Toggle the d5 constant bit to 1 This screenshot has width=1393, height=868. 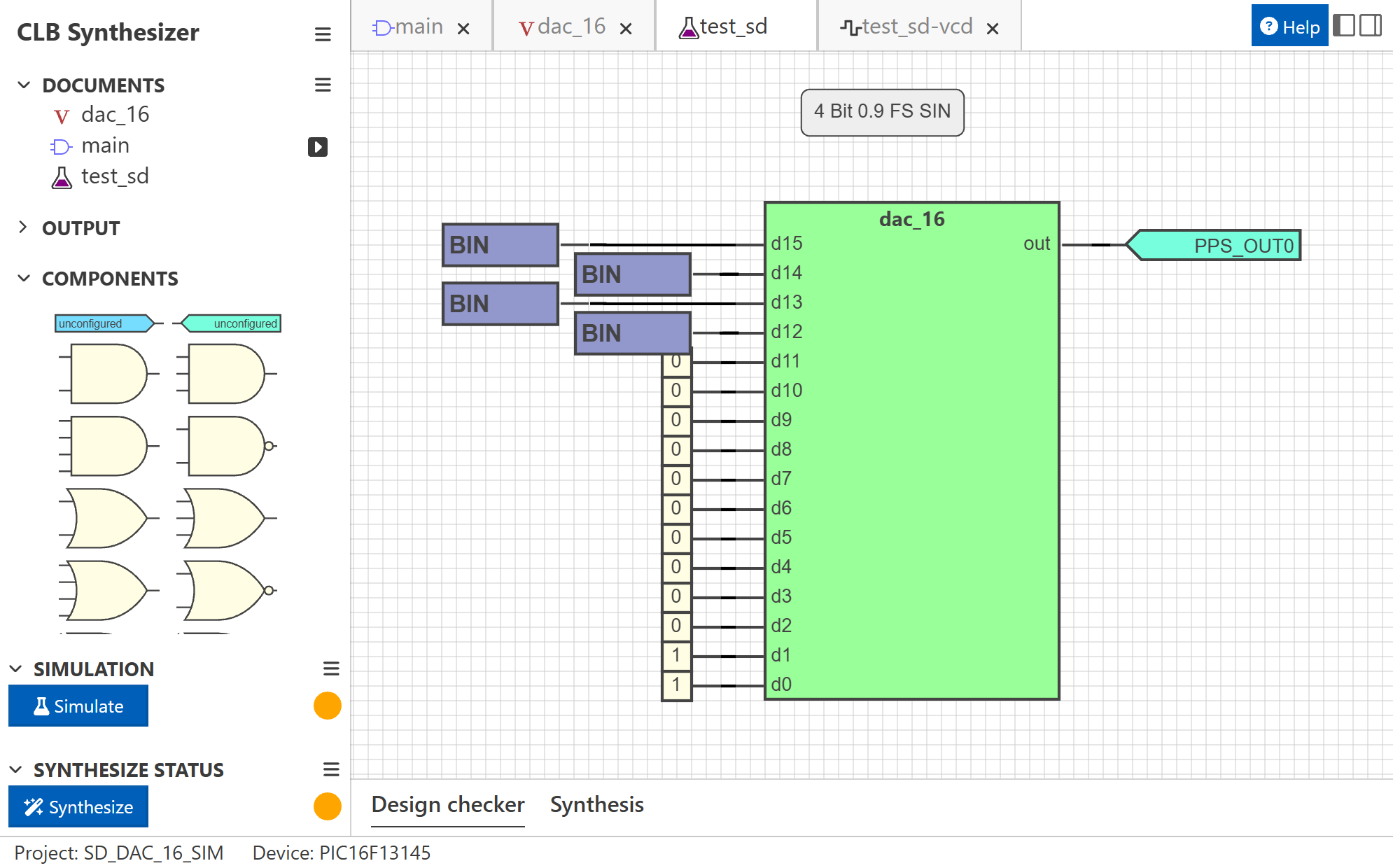tap(675, 537)
